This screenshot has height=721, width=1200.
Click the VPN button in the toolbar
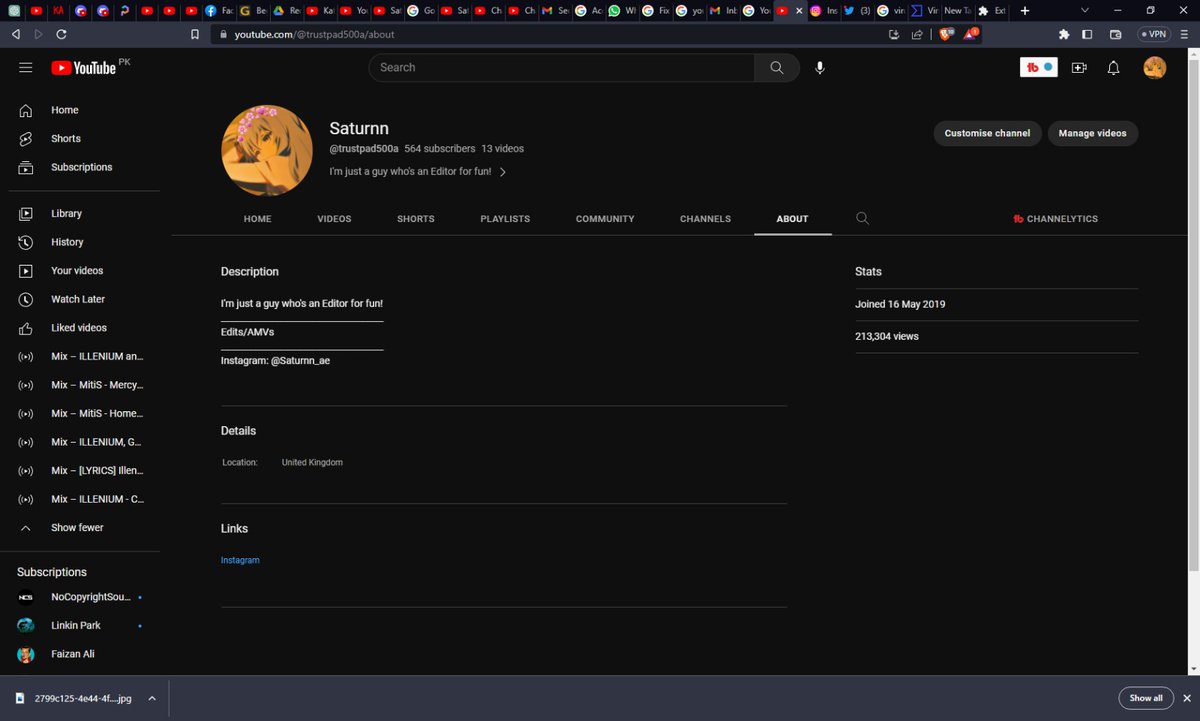pyautogui.click(x=1153, y=34)
